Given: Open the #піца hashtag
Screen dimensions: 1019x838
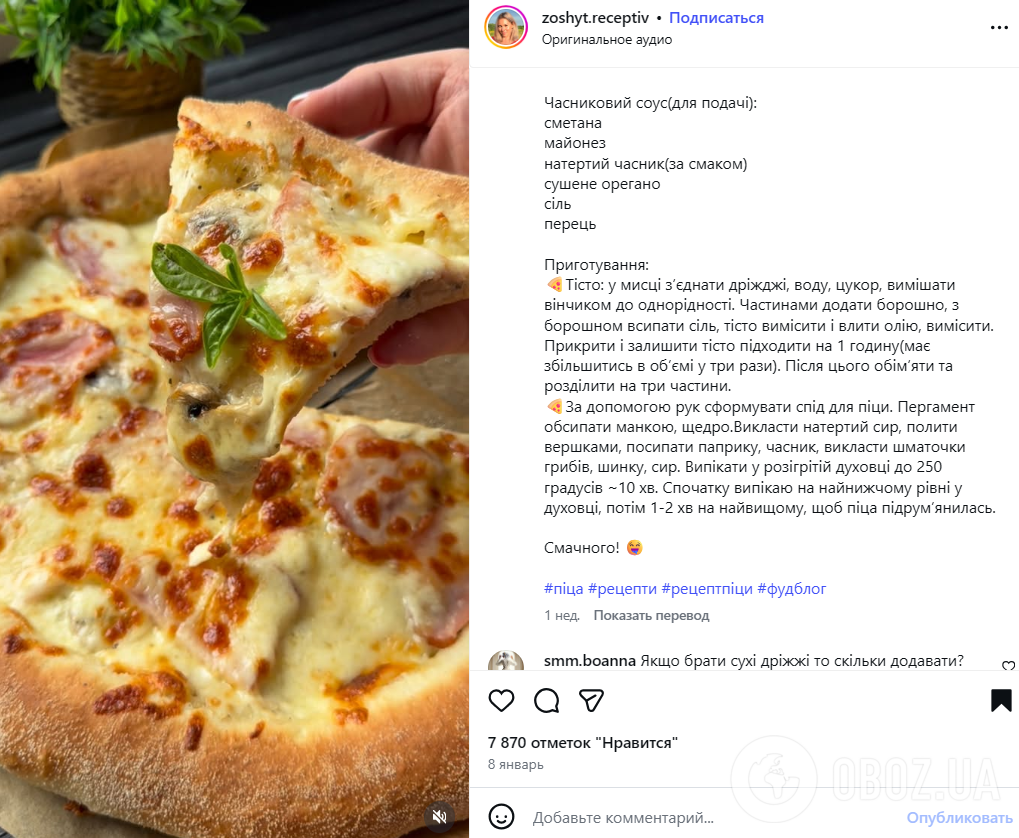Looking at the screenshot, I should (x=563, y=588).
